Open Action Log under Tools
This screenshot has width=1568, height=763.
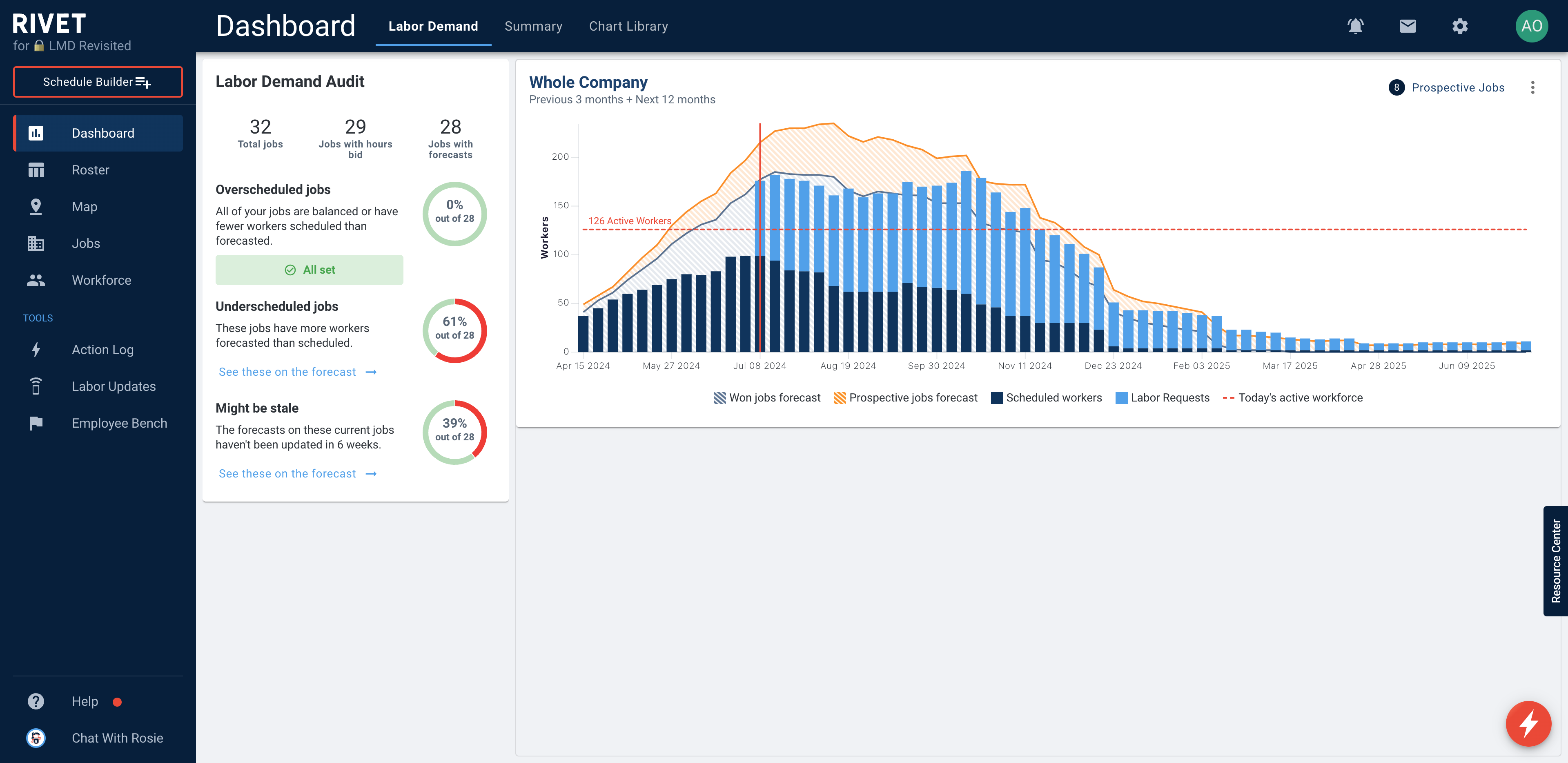(x=98, y=350)
